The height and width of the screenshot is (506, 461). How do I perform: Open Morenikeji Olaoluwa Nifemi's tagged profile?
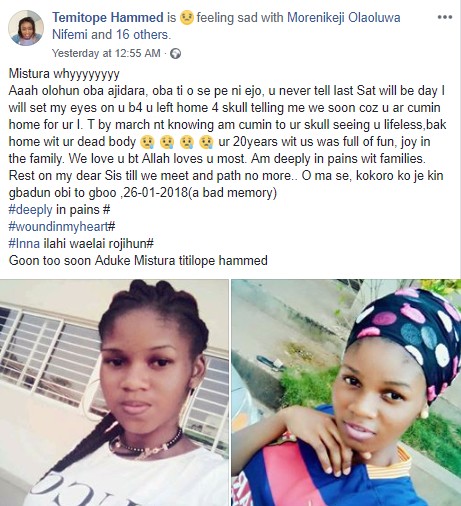226,26
